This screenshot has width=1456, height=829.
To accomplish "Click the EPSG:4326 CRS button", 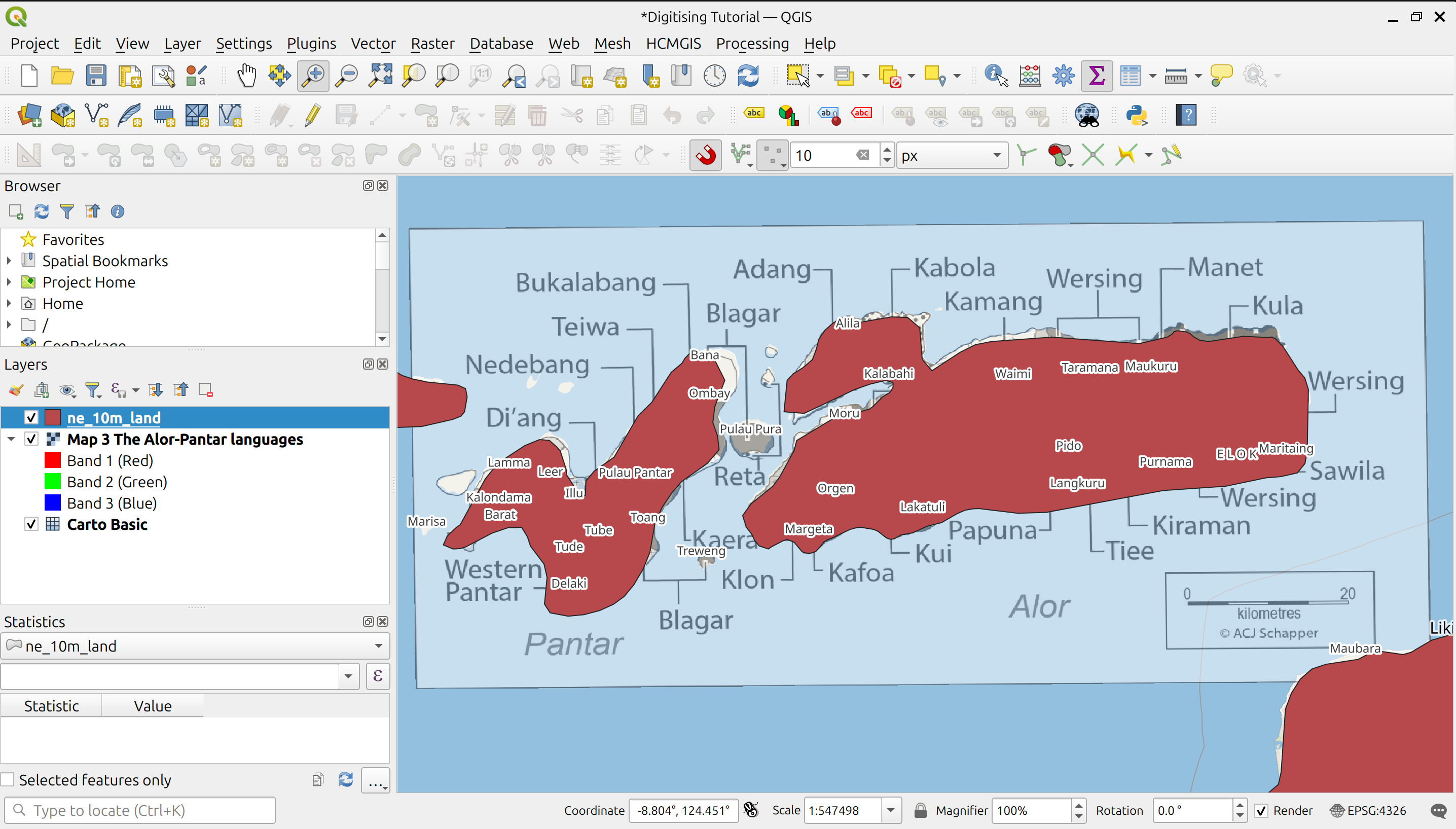I will (x=1368, y=810).
